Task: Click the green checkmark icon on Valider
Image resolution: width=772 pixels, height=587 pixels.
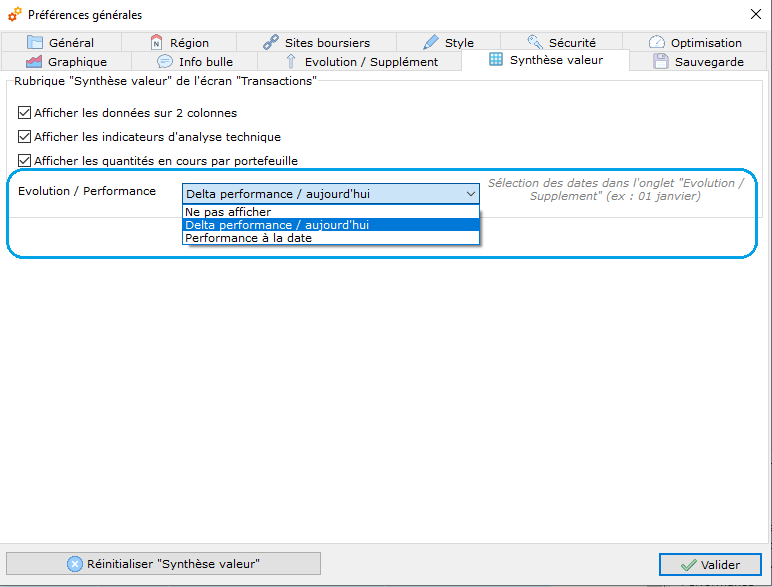Action: (688, 565)
